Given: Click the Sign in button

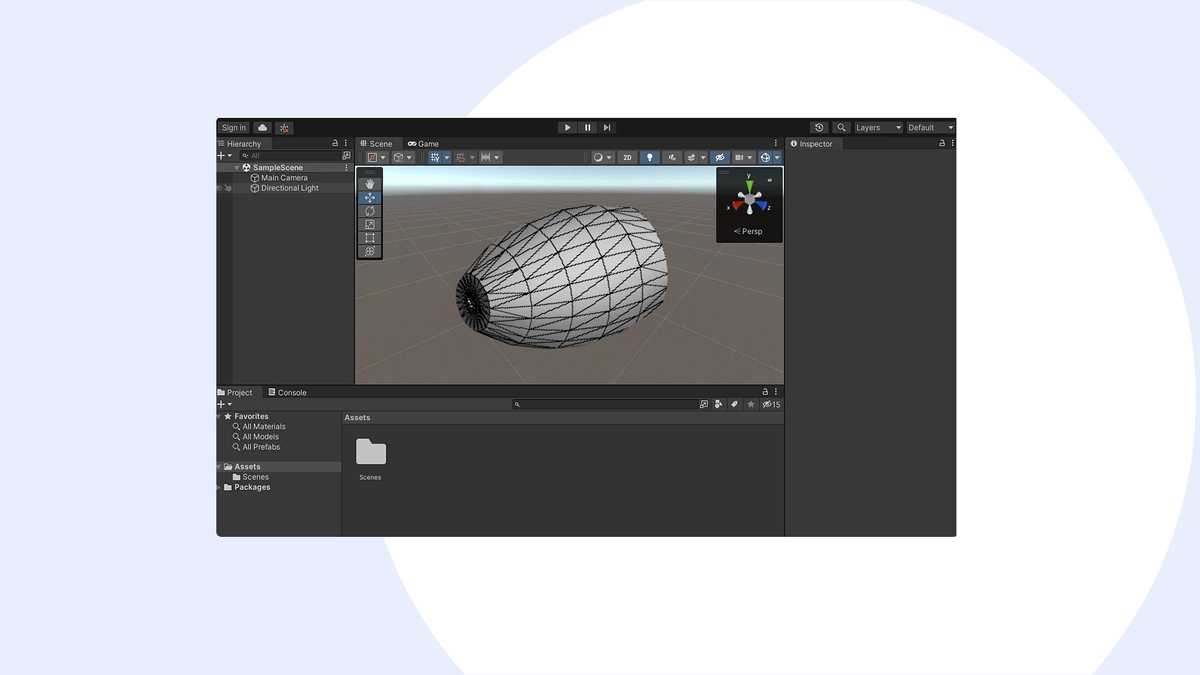Looking at the screenshot, I should point(233,128).
